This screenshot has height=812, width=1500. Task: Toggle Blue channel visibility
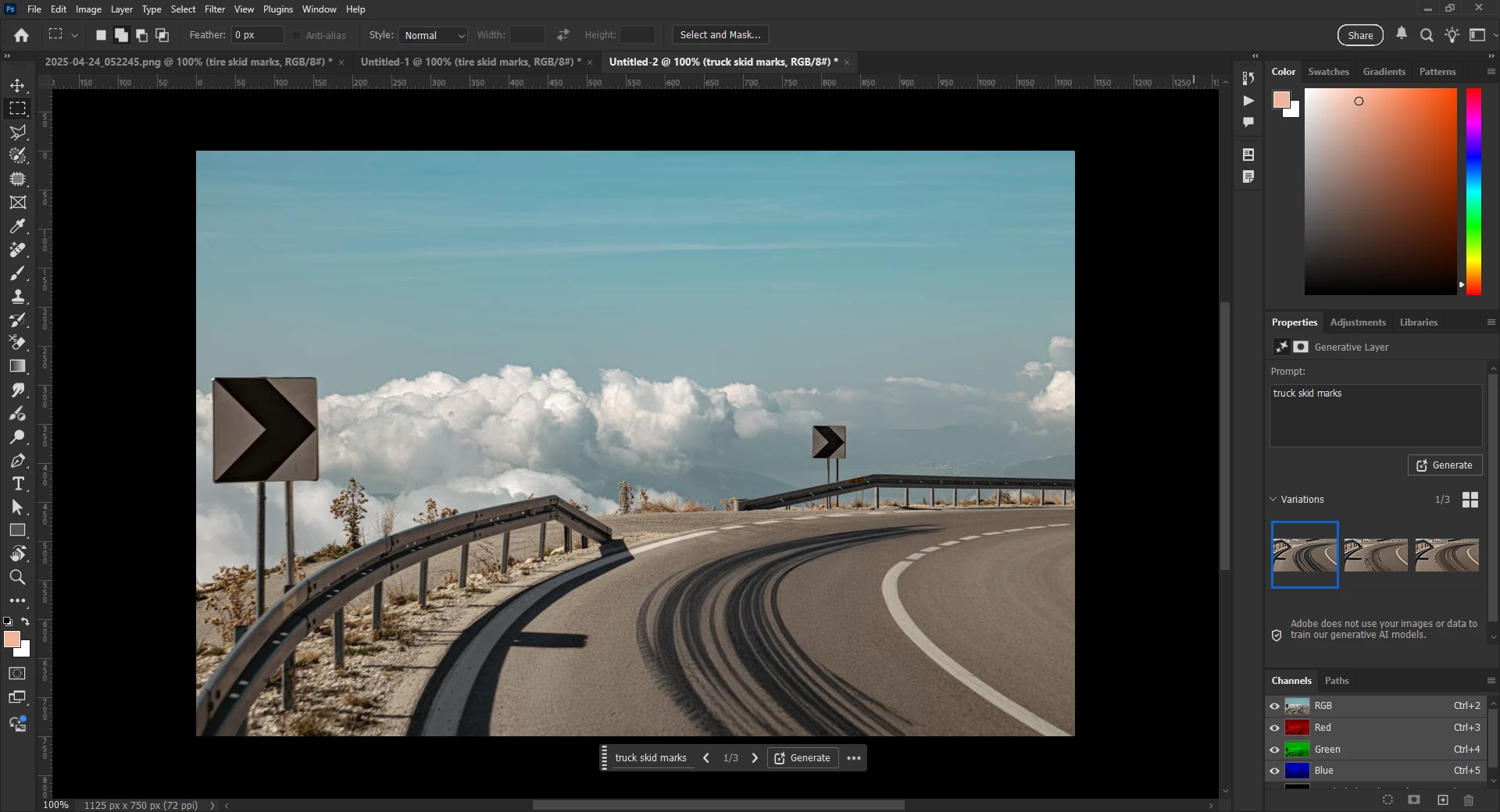tap(1274, 771)
